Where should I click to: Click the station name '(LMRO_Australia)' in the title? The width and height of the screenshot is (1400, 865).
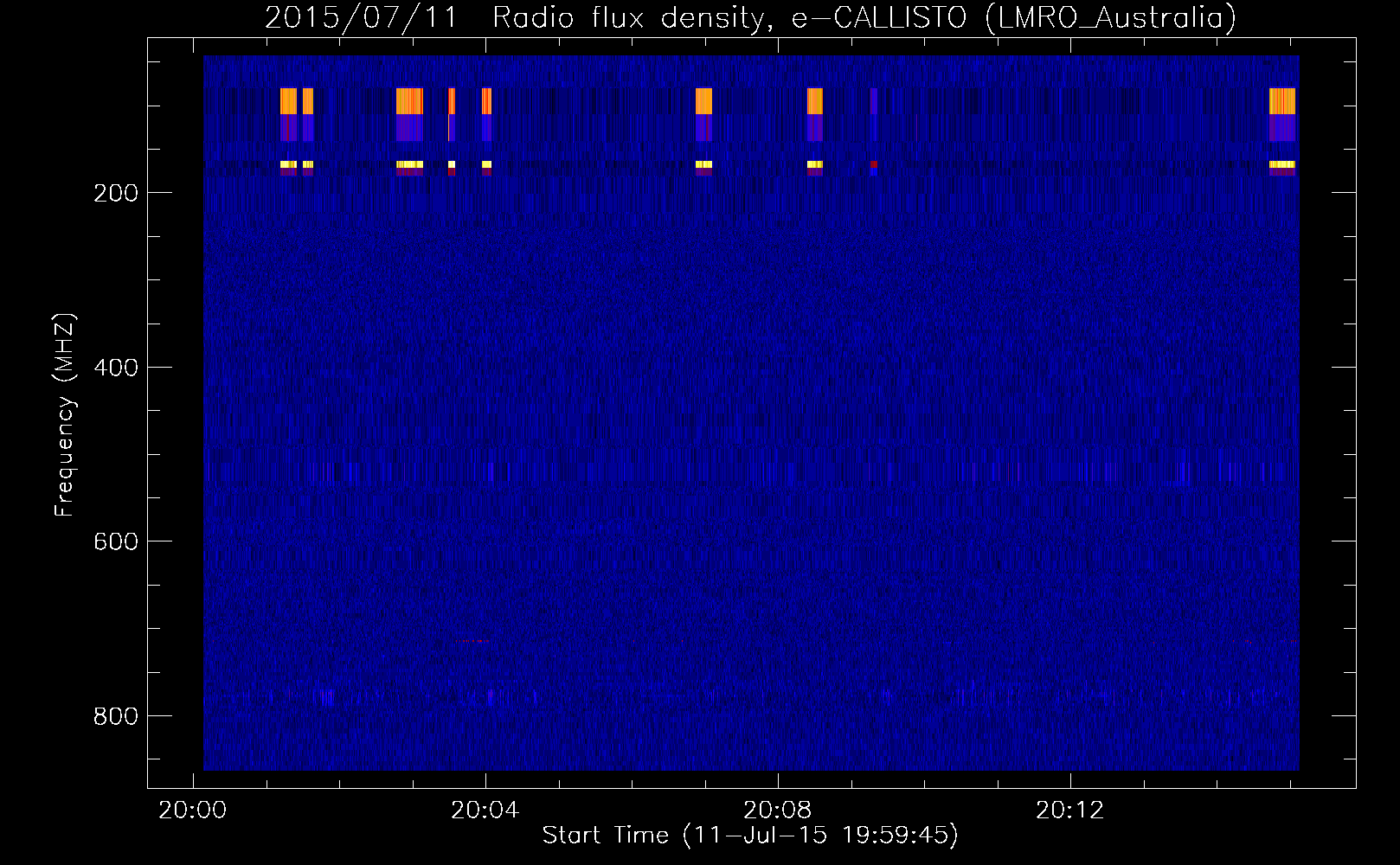pos(1111,17)
